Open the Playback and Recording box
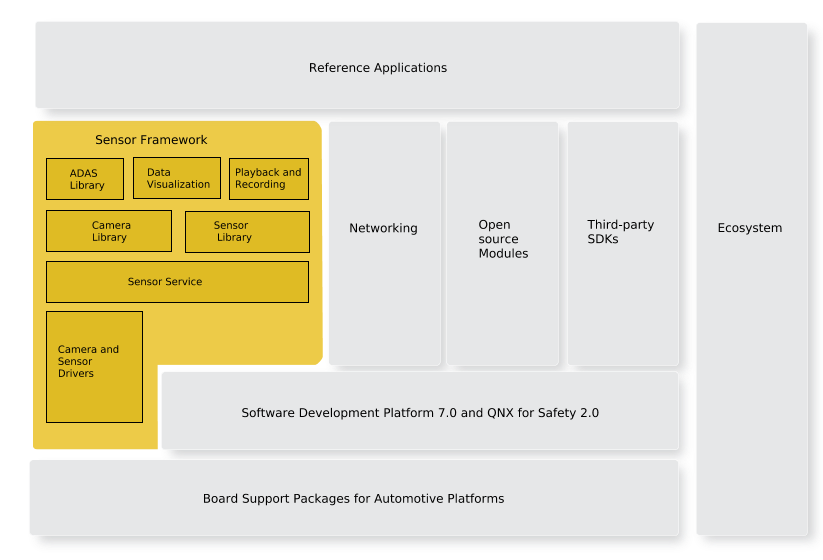 point(268,178)
